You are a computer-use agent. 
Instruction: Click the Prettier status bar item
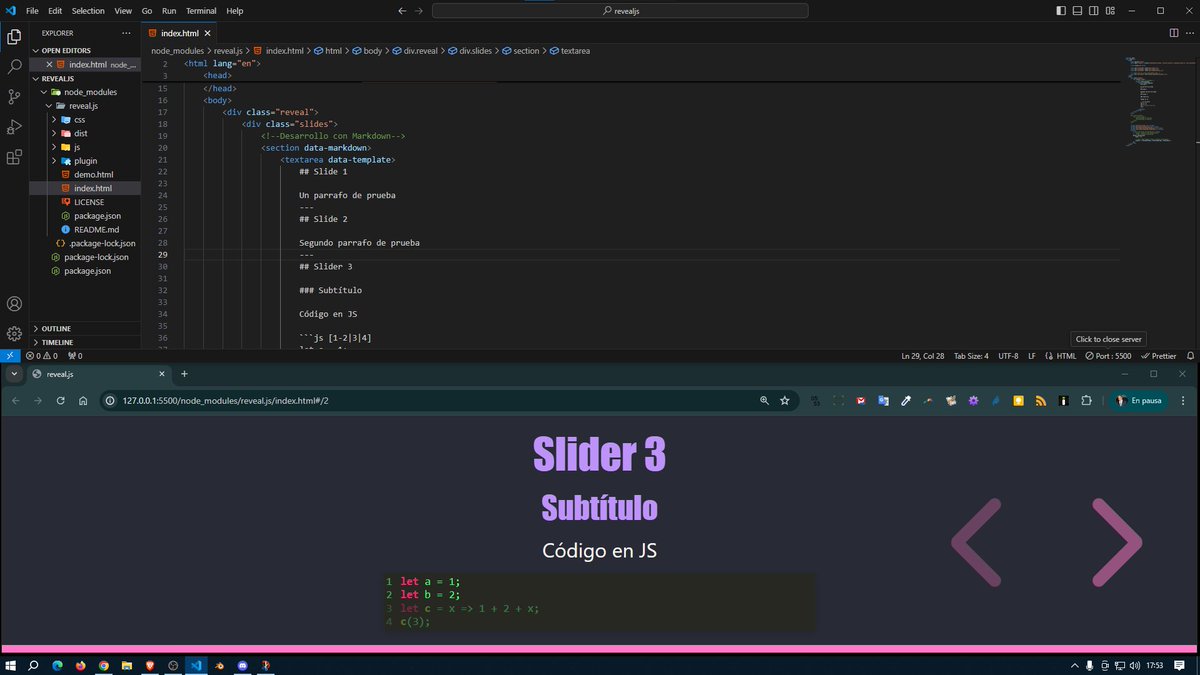(x=1158, y=355)
